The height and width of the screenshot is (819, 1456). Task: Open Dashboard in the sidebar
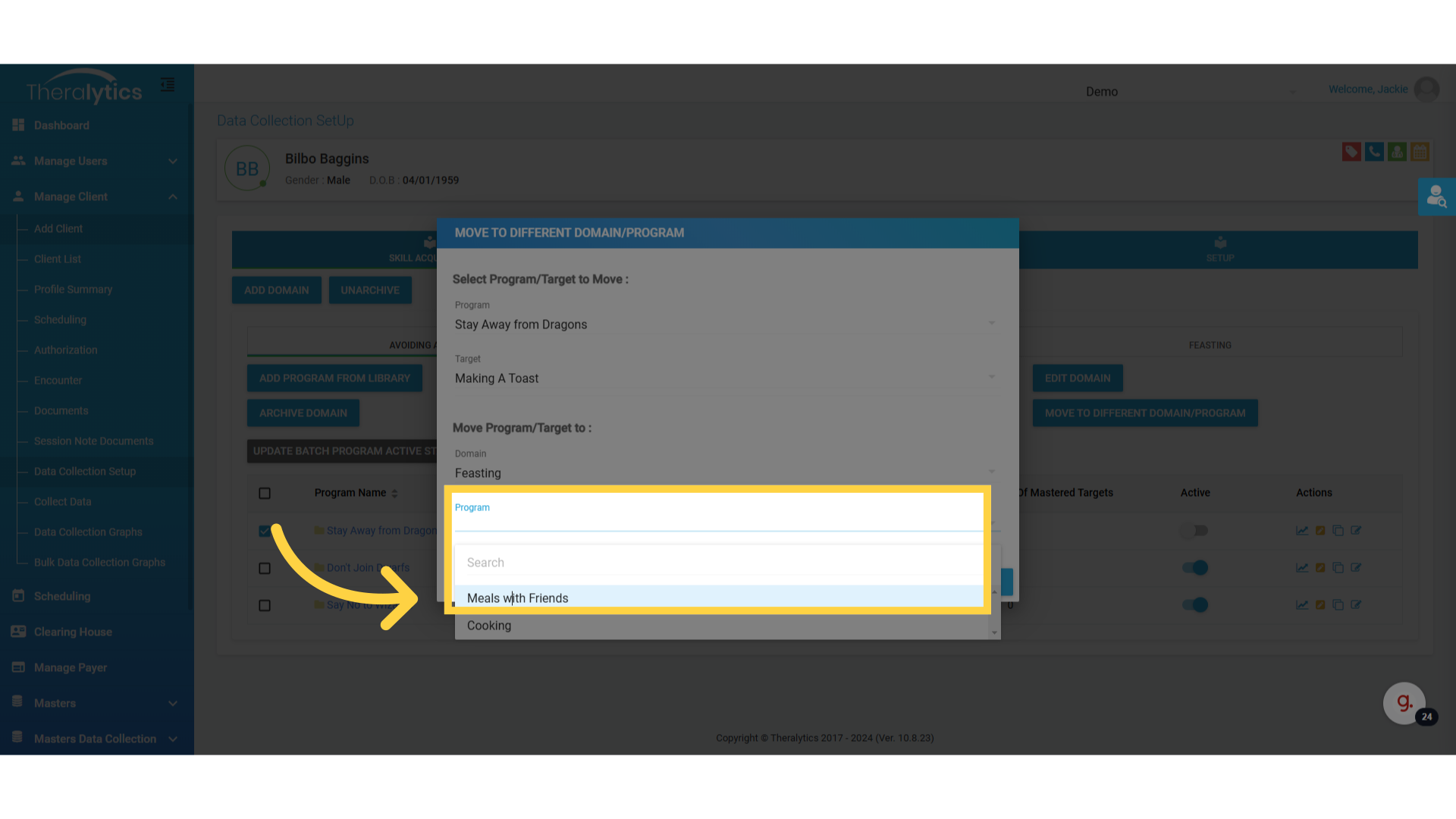click(x=61, y=126)
